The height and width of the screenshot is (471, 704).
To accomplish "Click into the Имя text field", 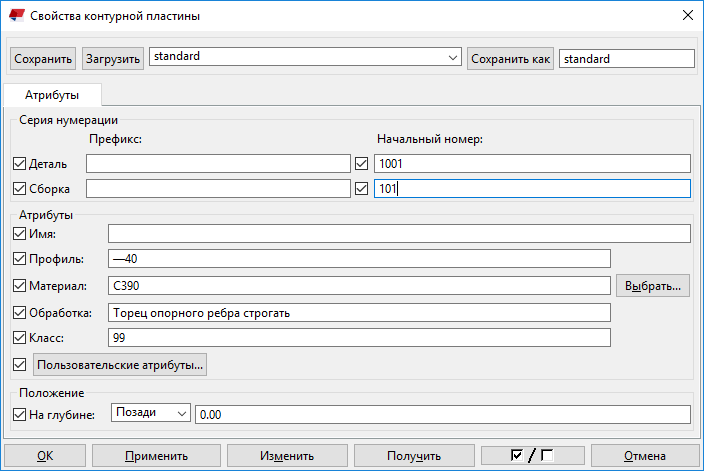I will 399,234.
